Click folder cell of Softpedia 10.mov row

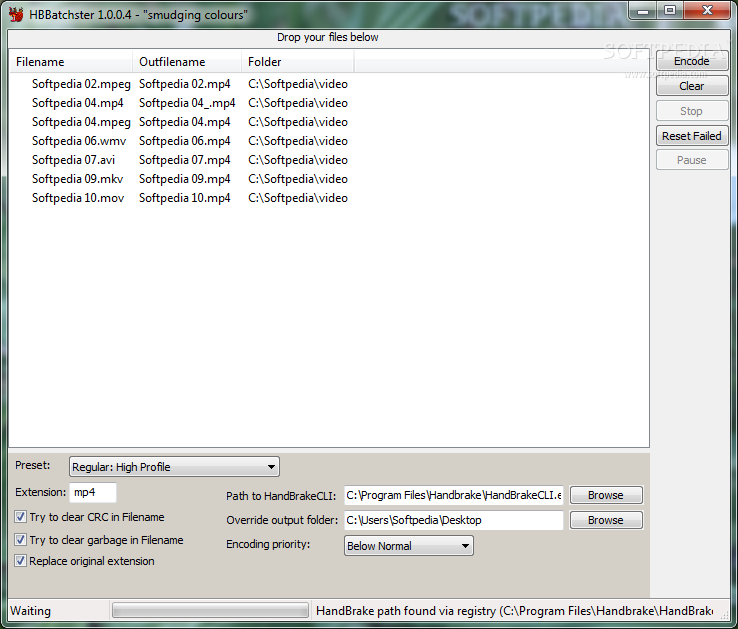point(298,198)
